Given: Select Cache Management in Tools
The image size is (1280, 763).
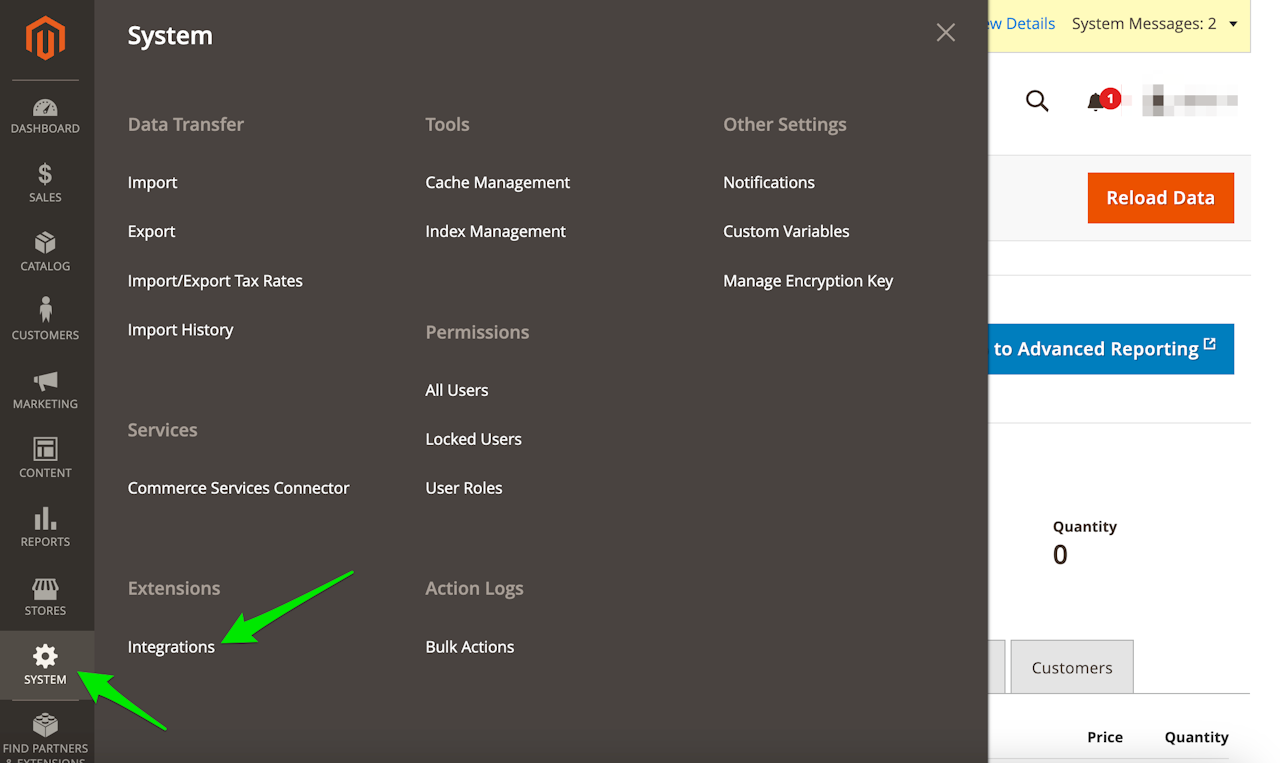Looking at the screenshot, I should (497, 182).
